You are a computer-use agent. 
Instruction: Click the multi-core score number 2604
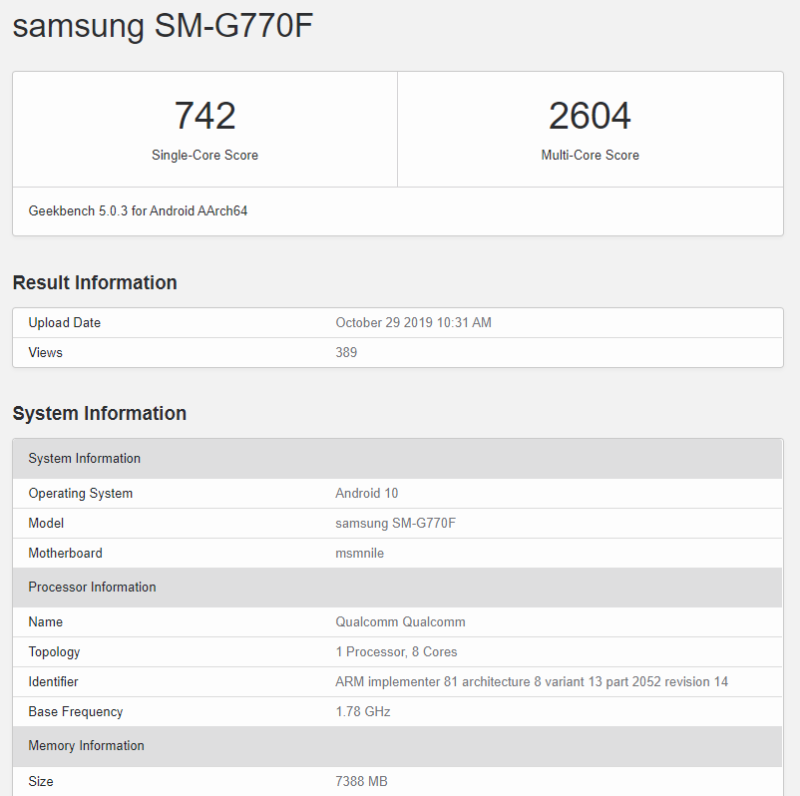(x=590, y=116)
